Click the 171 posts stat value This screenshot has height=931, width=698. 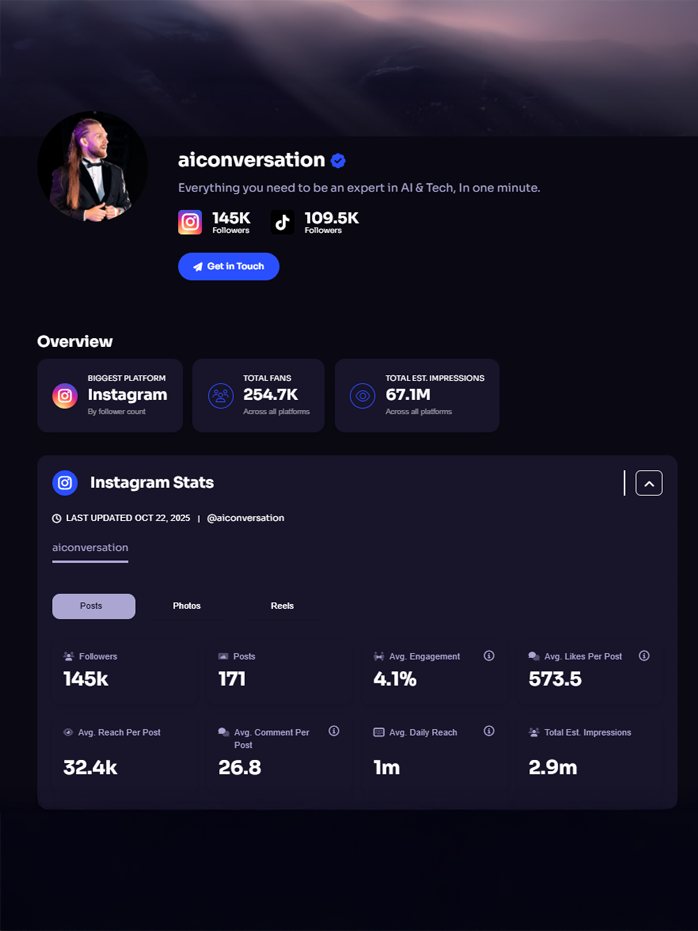(x=232, y=679)
